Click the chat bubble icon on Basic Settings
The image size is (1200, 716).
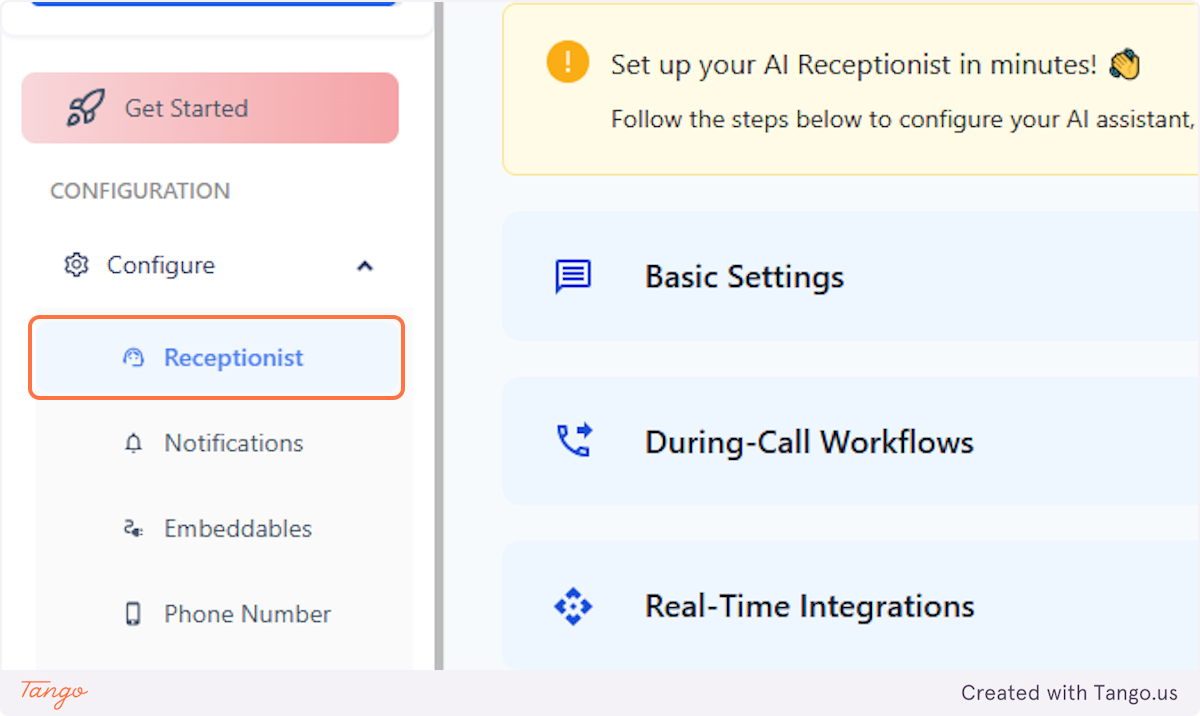pyautogui.click(x=571, y=277)
